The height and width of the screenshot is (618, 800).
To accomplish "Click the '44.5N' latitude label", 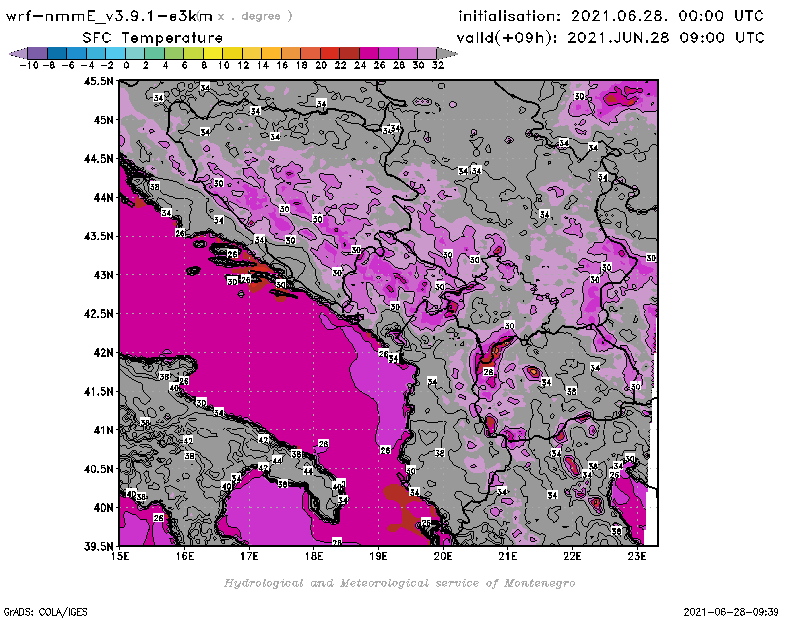I will click(x=98, y=159).
